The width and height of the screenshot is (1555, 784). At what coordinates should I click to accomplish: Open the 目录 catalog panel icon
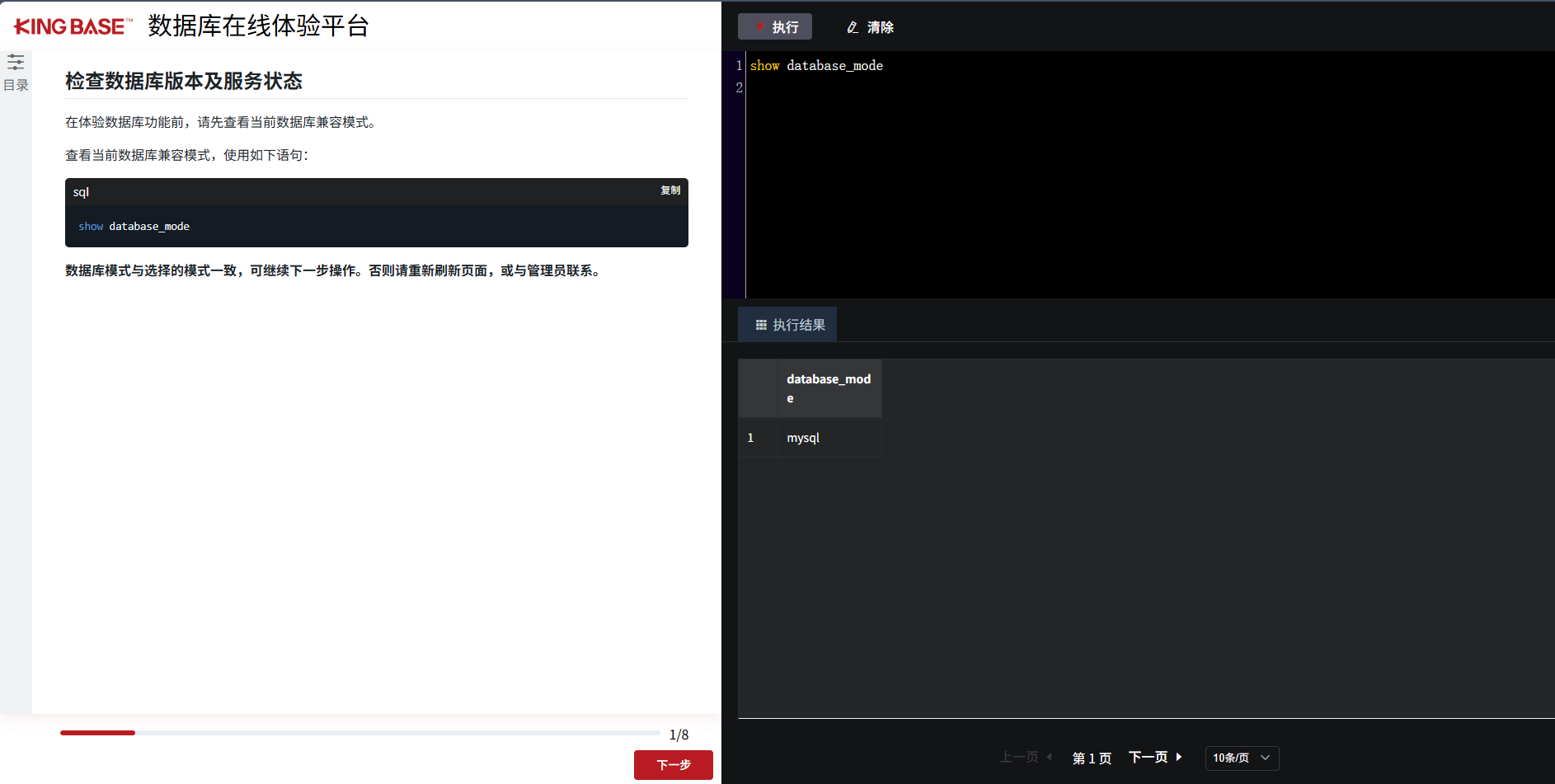pos(15,83)
